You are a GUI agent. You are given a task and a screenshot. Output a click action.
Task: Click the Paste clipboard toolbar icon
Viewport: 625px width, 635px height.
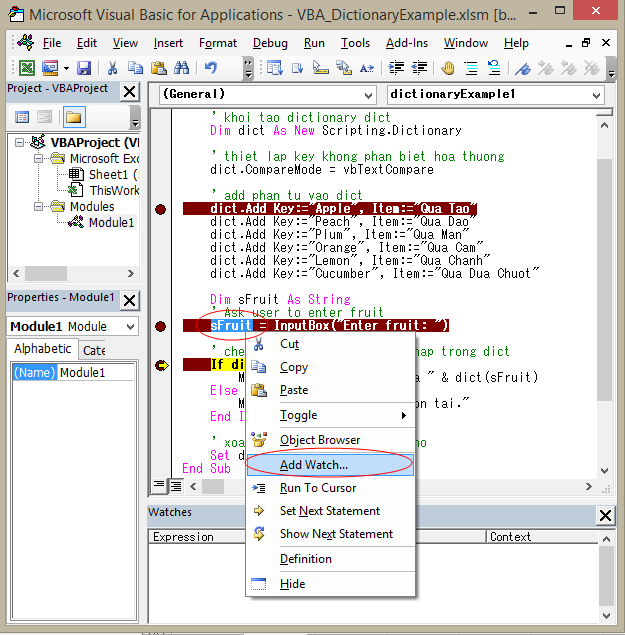point(158,68)
